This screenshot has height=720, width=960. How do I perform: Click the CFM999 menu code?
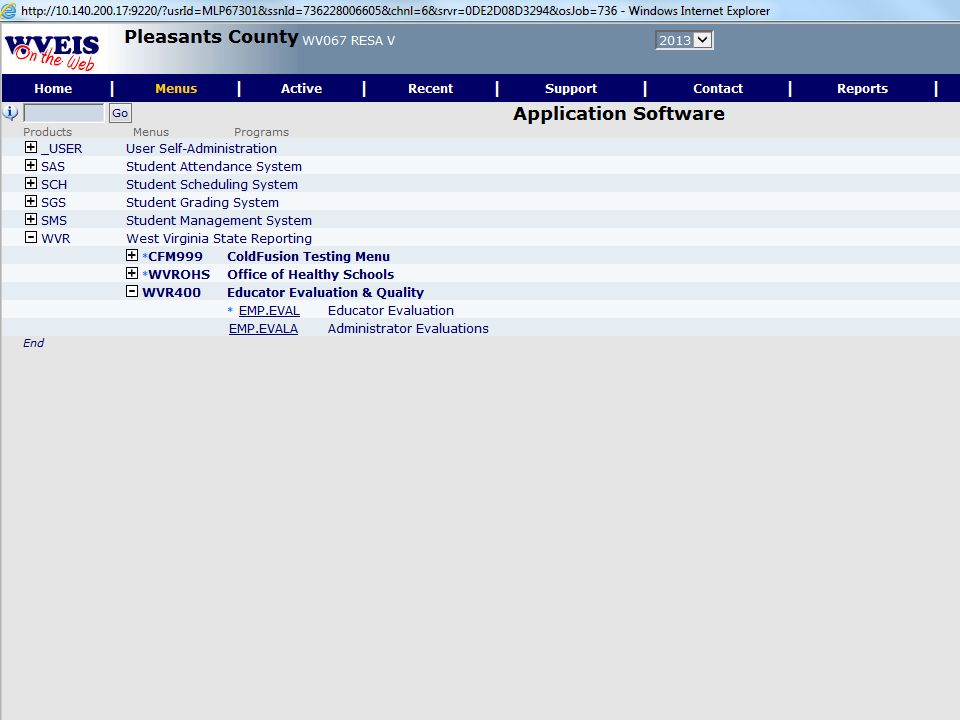coord(175,256)
